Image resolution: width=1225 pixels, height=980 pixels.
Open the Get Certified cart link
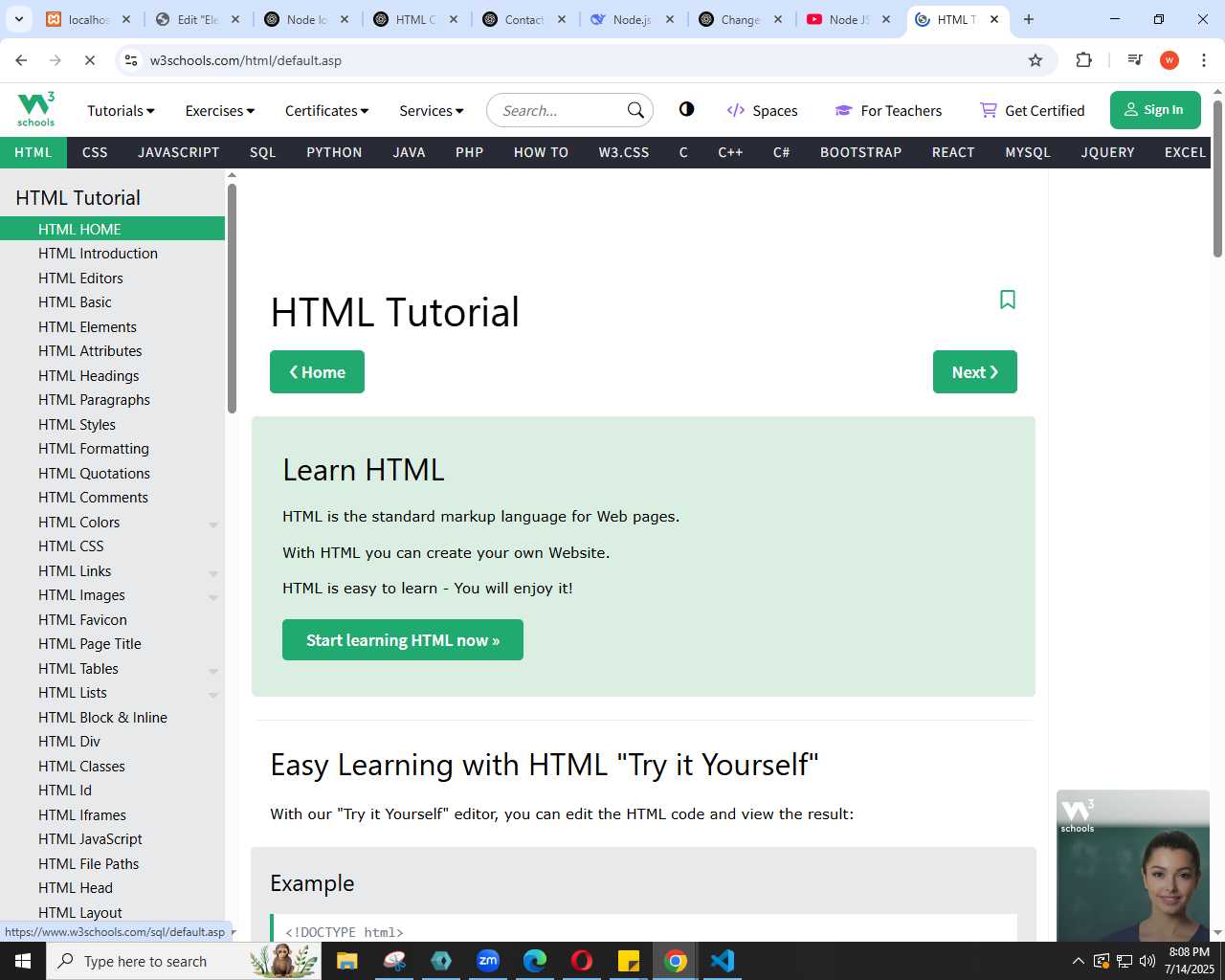coord(1032,111)
